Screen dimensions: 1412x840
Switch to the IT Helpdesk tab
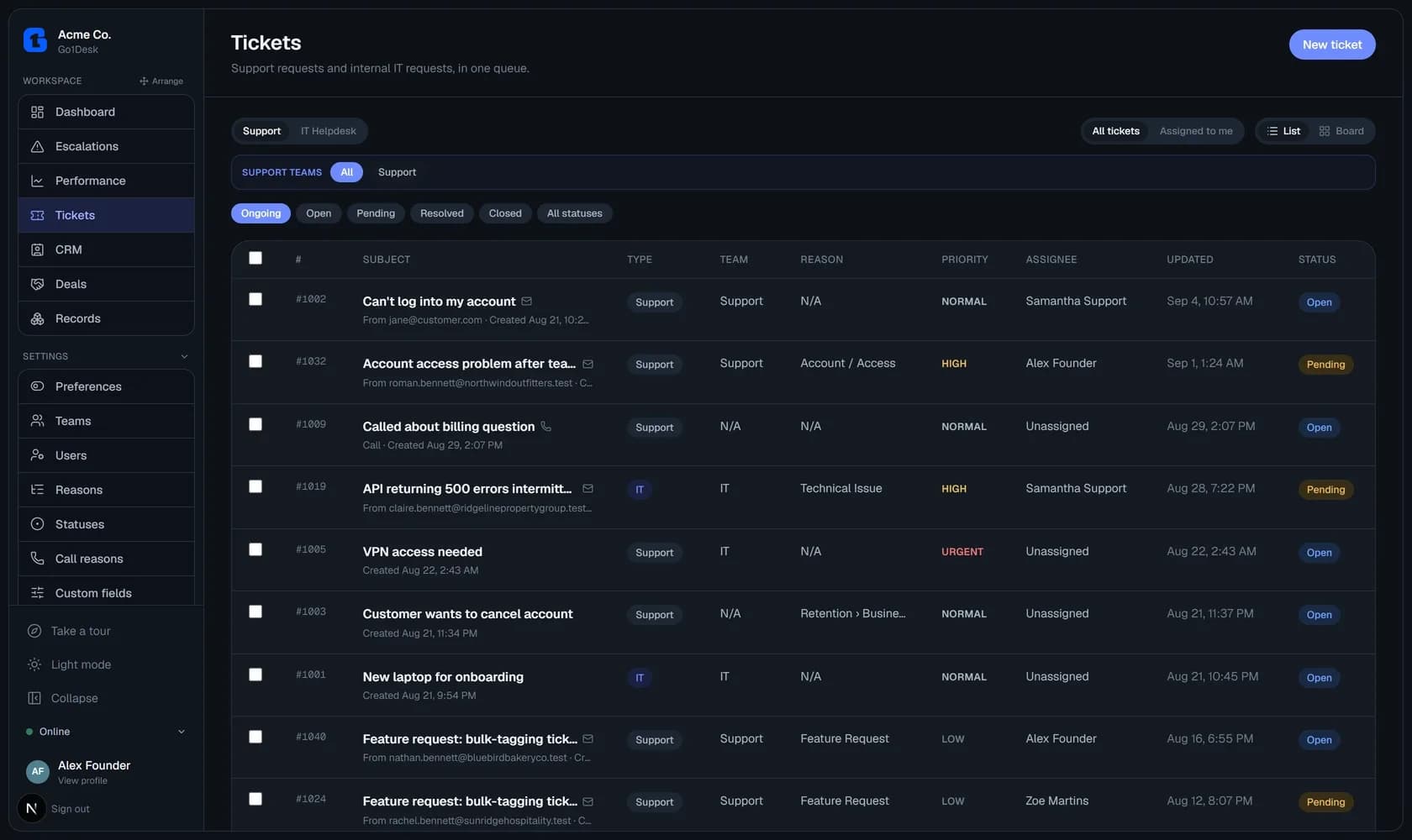point(329,131)
